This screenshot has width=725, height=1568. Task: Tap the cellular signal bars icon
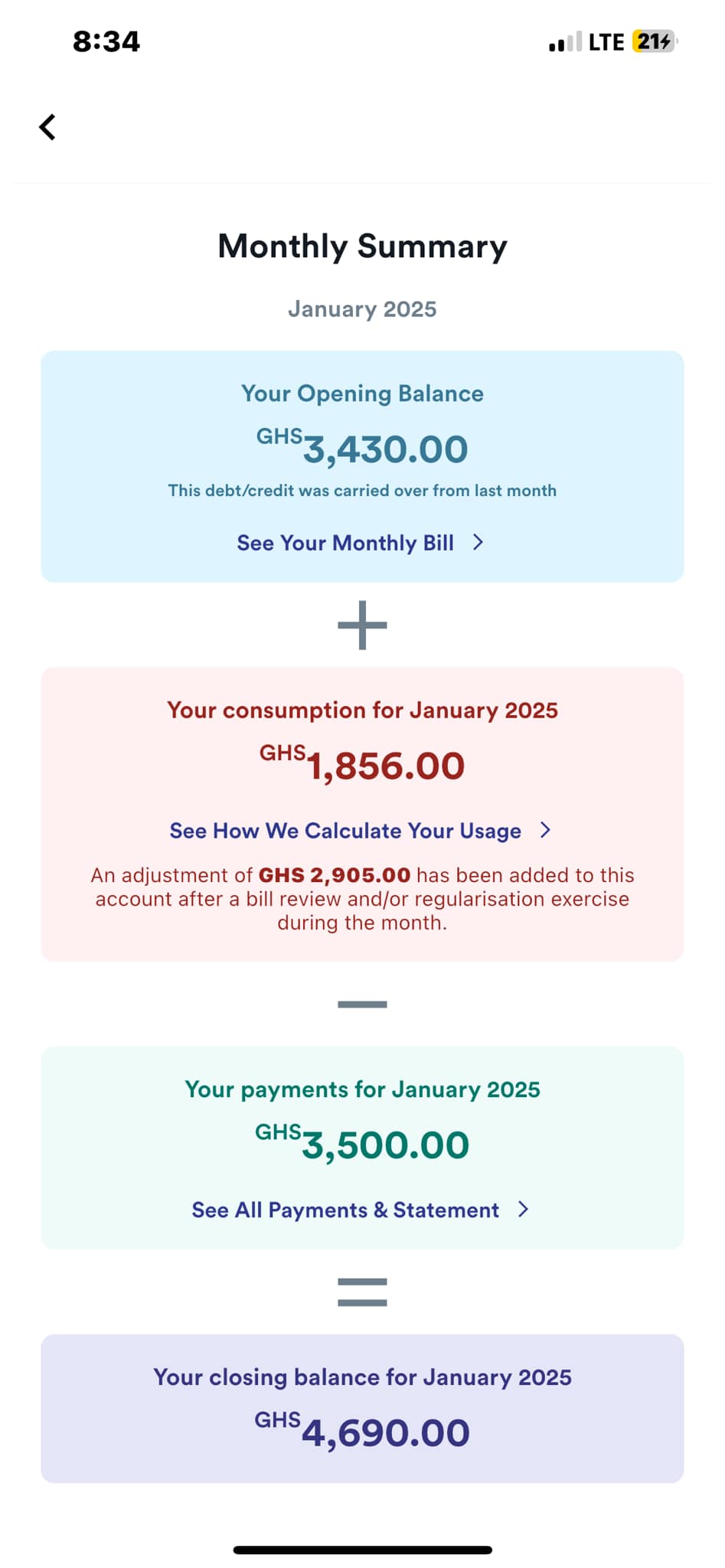565,42
